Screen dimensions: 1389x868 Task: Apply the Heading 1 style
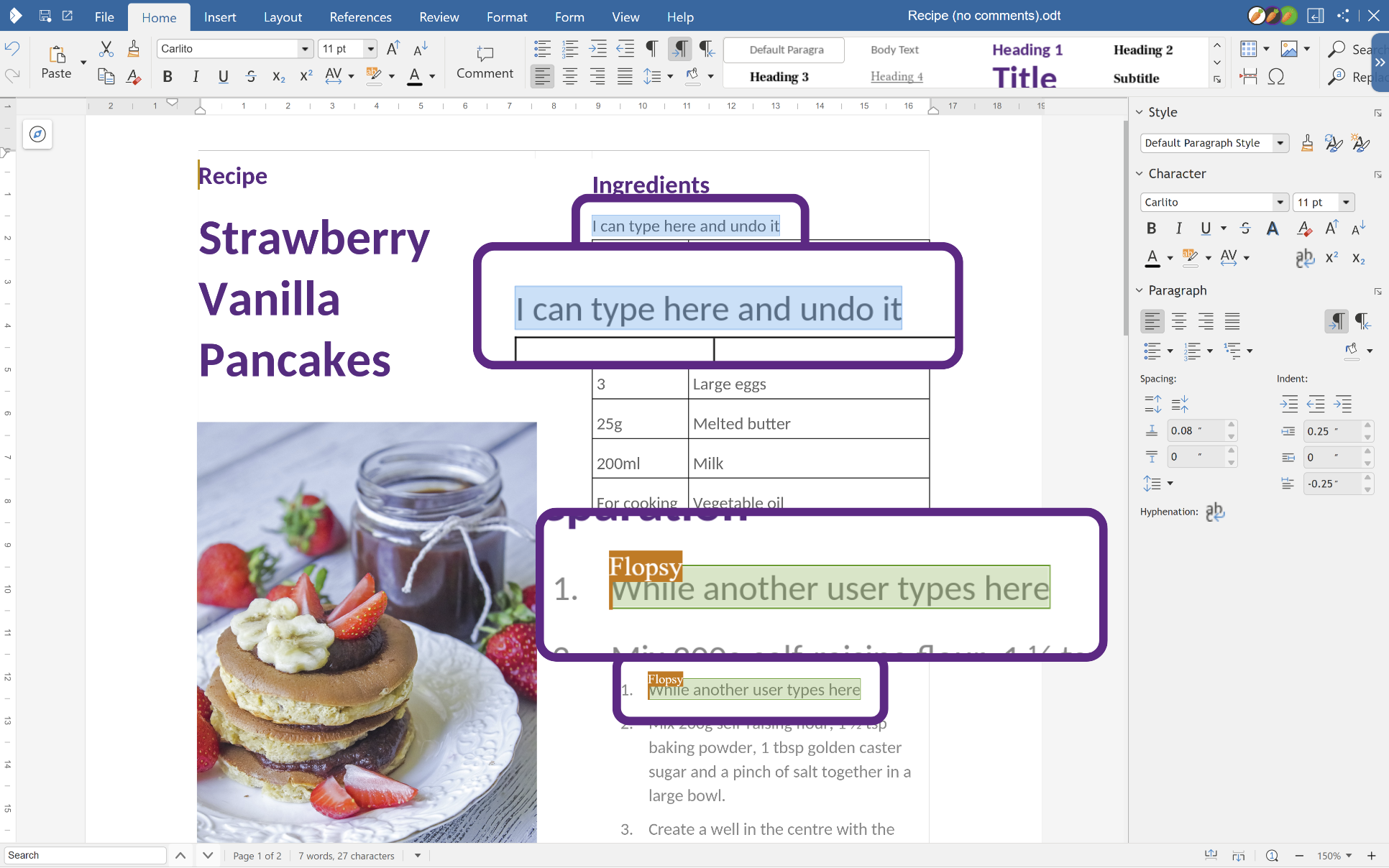1027,50
